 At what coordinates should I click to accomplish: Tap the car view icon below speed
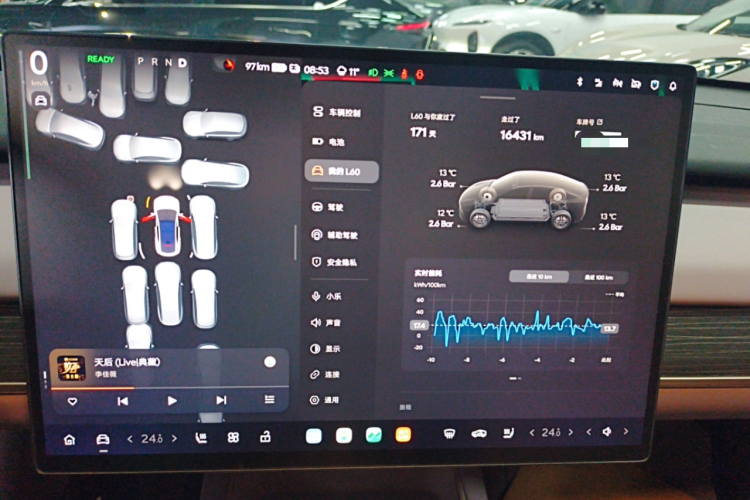(41, 100)
